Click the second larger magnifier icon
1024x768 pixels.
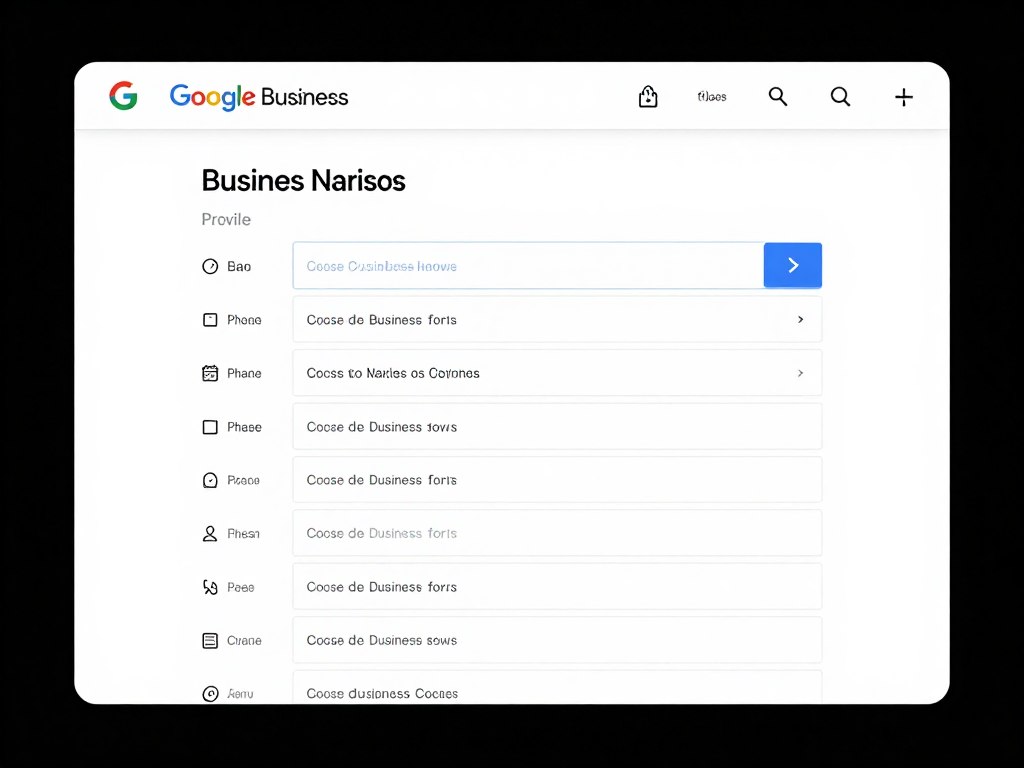[840, 97]
